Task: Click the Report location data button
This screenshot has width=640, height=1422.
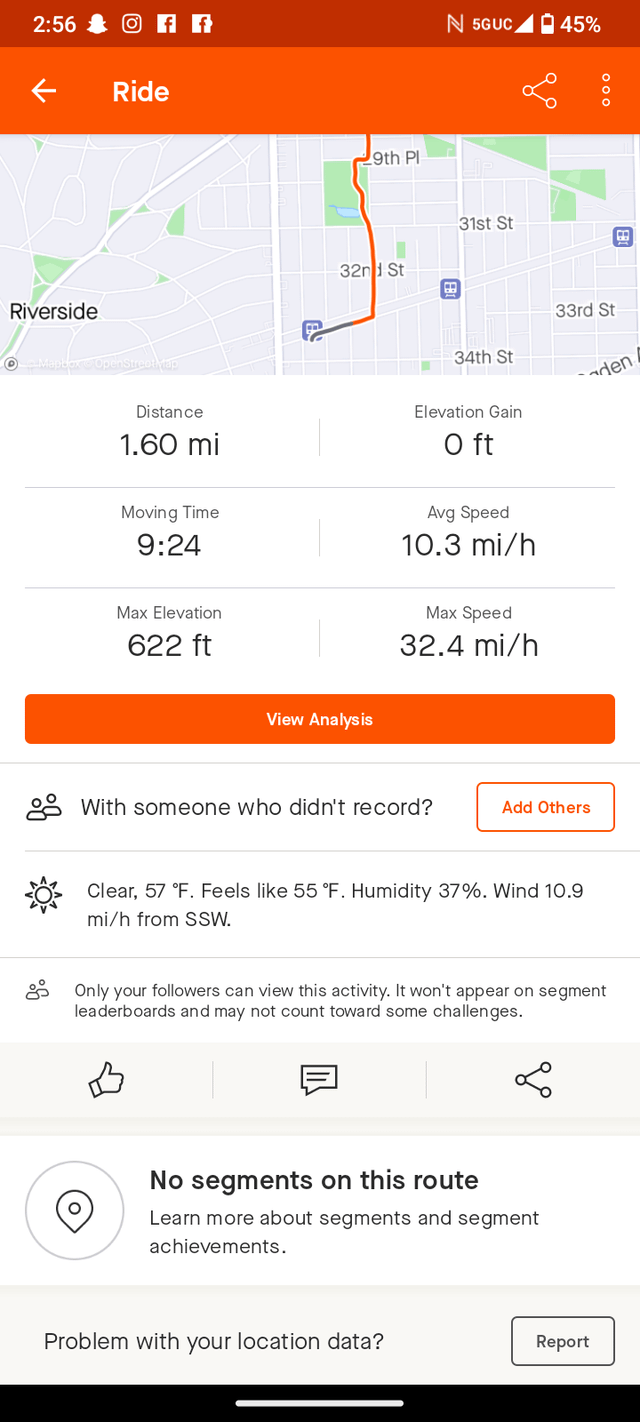Action: point(563,1341)
